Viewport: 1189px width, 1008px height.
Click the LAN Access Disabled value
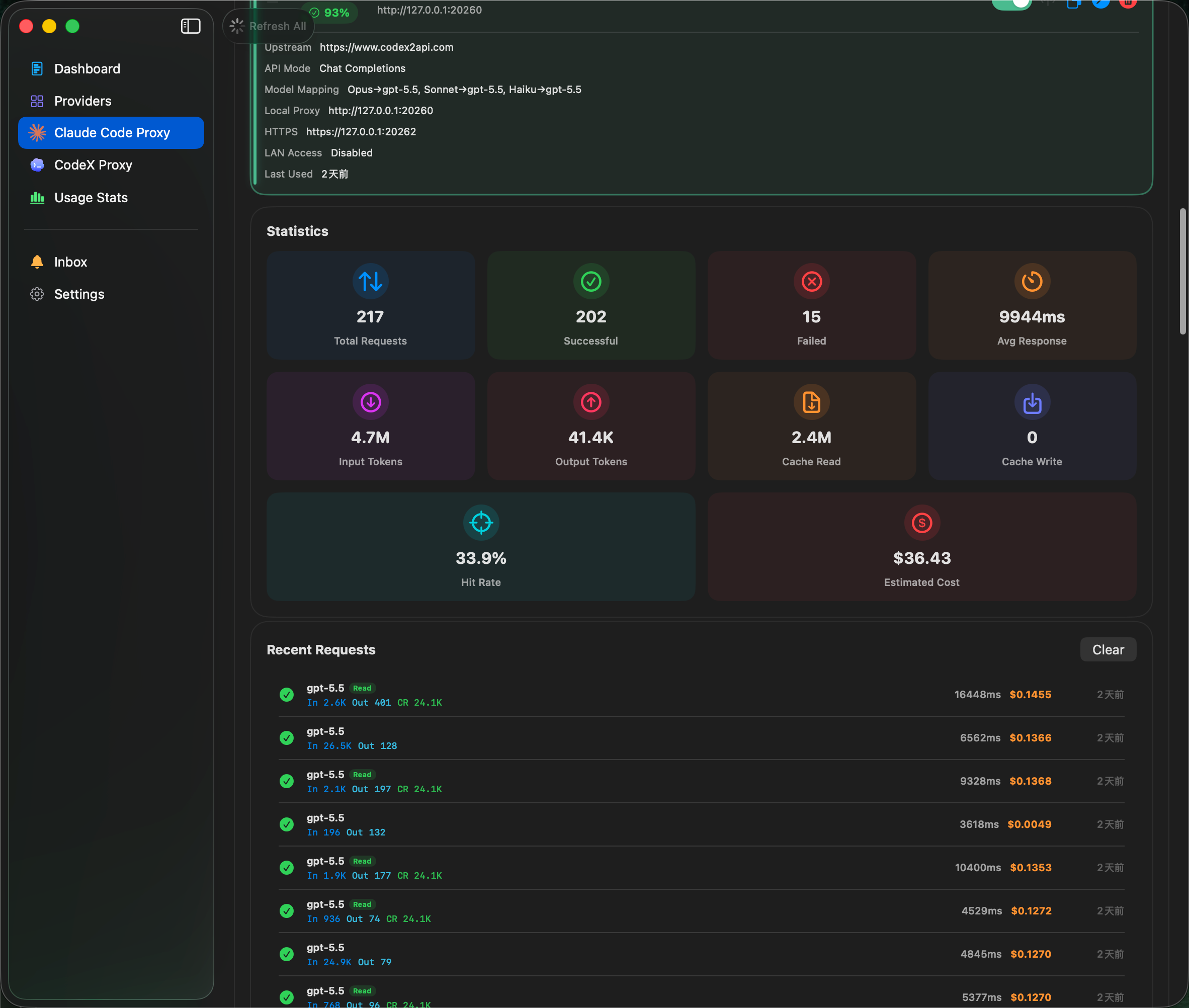click(x=352, y=153)
